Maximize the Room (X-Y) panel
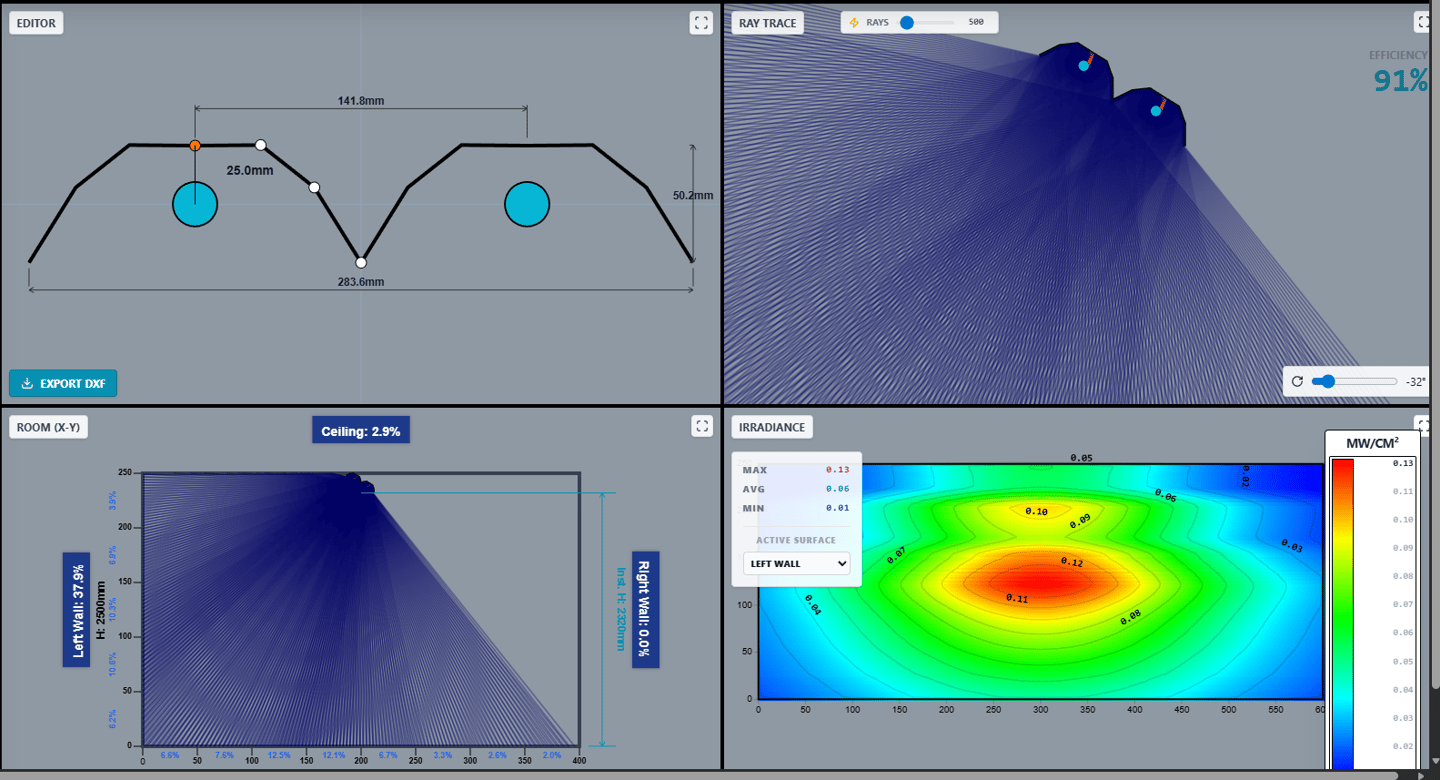 [x=701, y=426]
